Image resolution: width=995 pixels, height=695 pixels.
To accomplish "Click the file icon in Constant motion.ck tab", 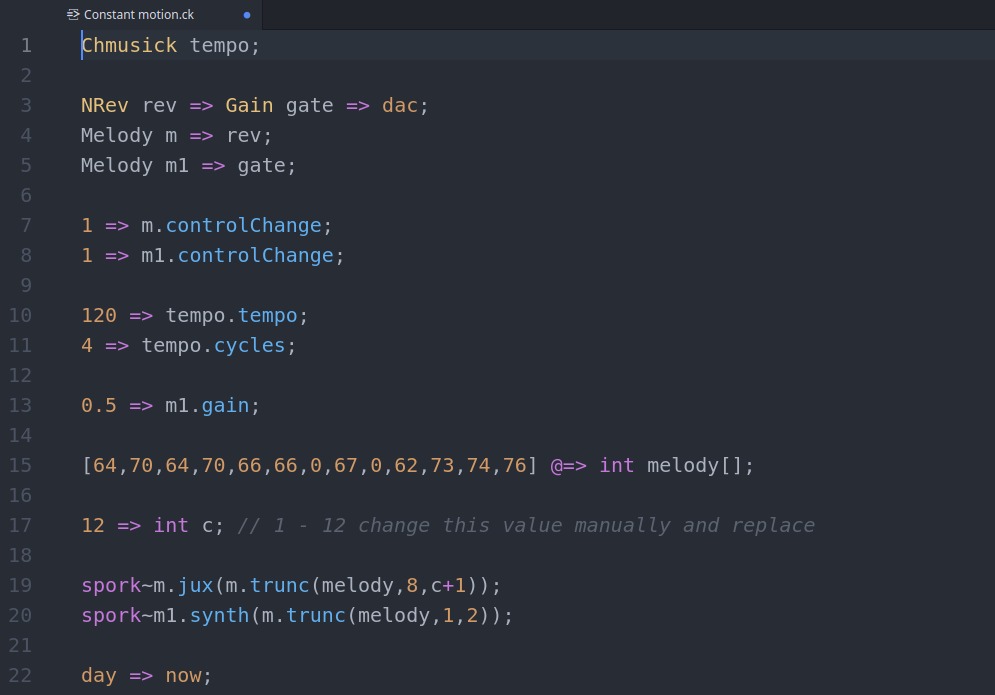I will pos(73,15).
